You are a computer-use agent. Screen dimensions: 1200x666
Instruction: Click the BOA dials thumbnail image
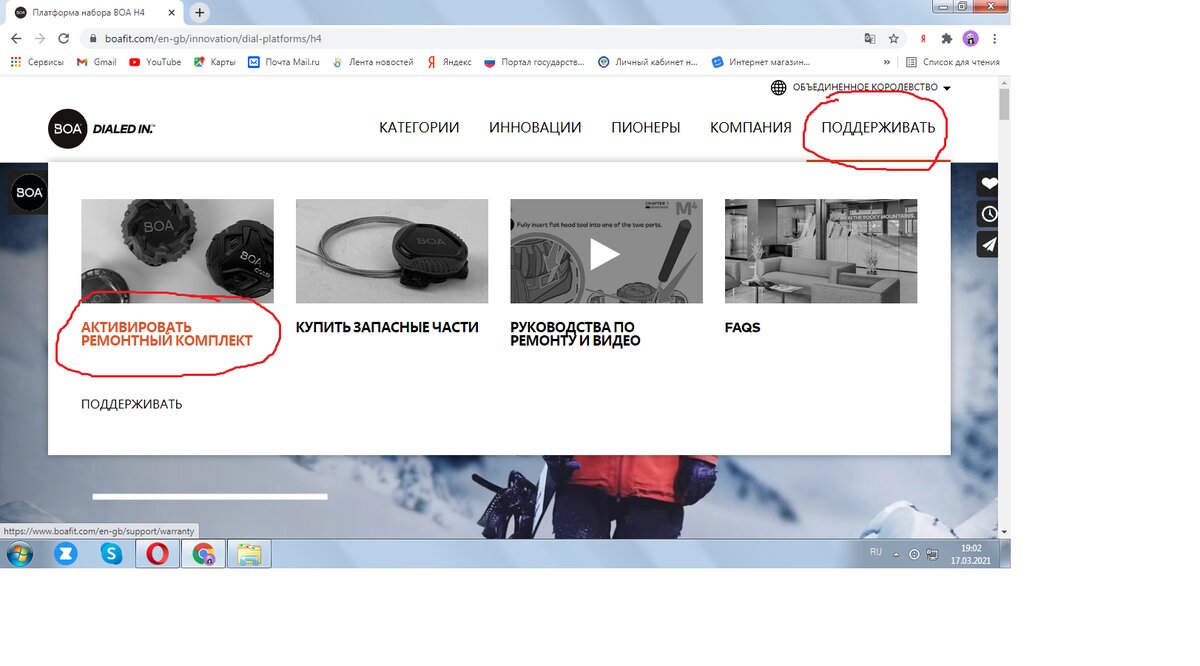(x=177, y=251)
